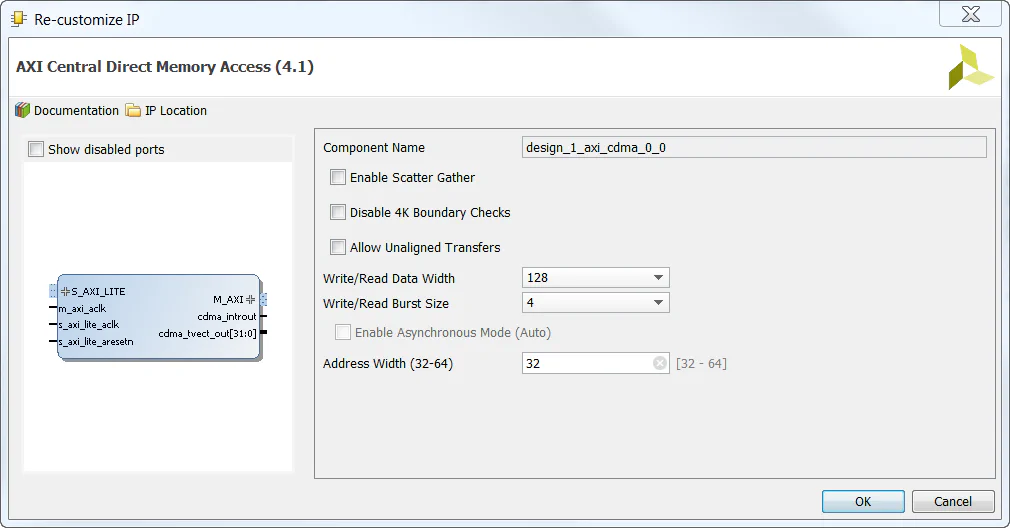Select the axi_cdma block in the diagram
The image size is (1010, 528).
point(158,317)
